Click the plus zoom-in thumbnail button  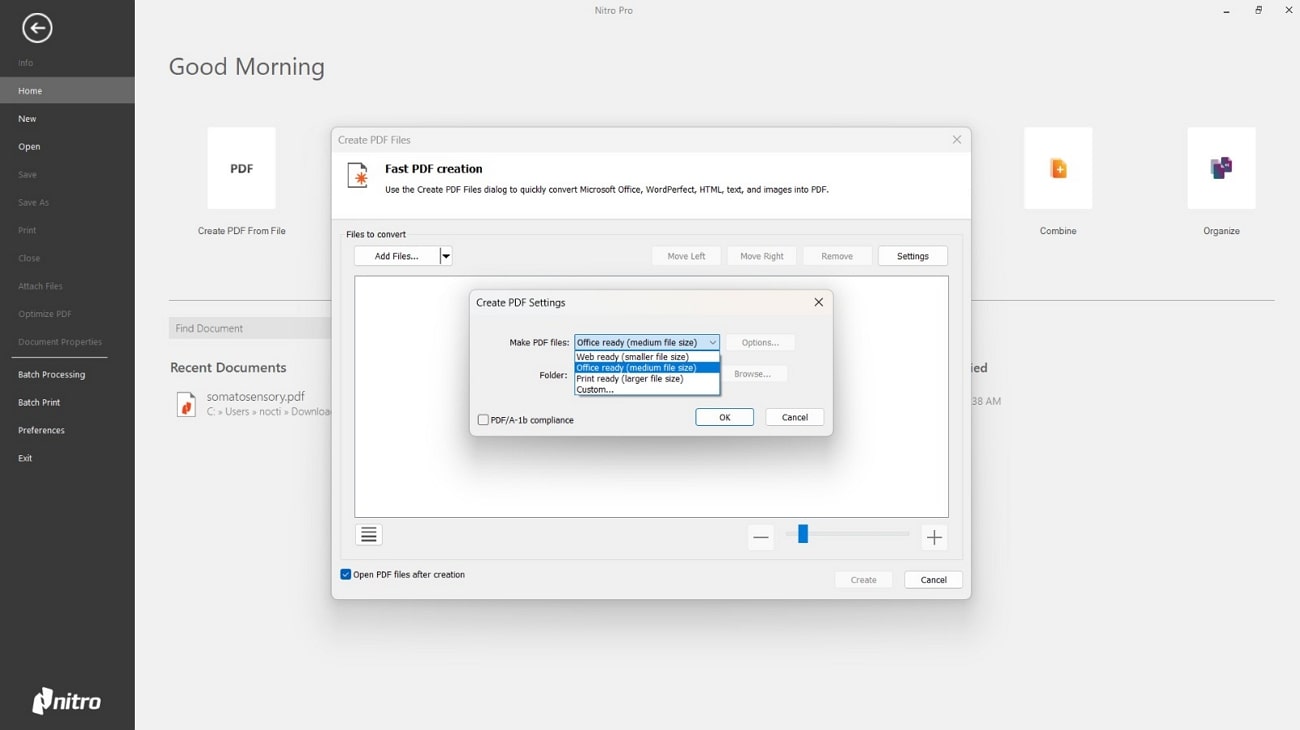pyautogui.click(x=934, y=537)
